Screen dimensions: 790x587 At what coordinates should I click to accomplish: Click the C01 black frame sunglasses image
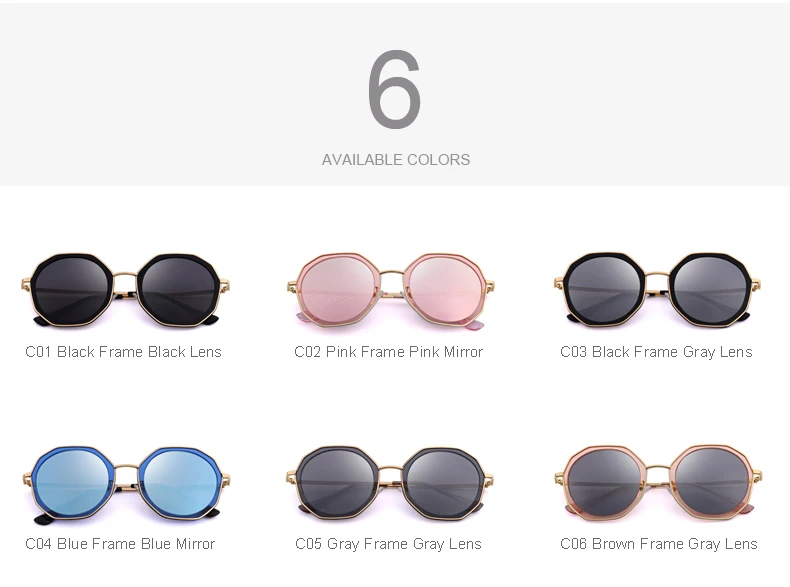(125, 289)
